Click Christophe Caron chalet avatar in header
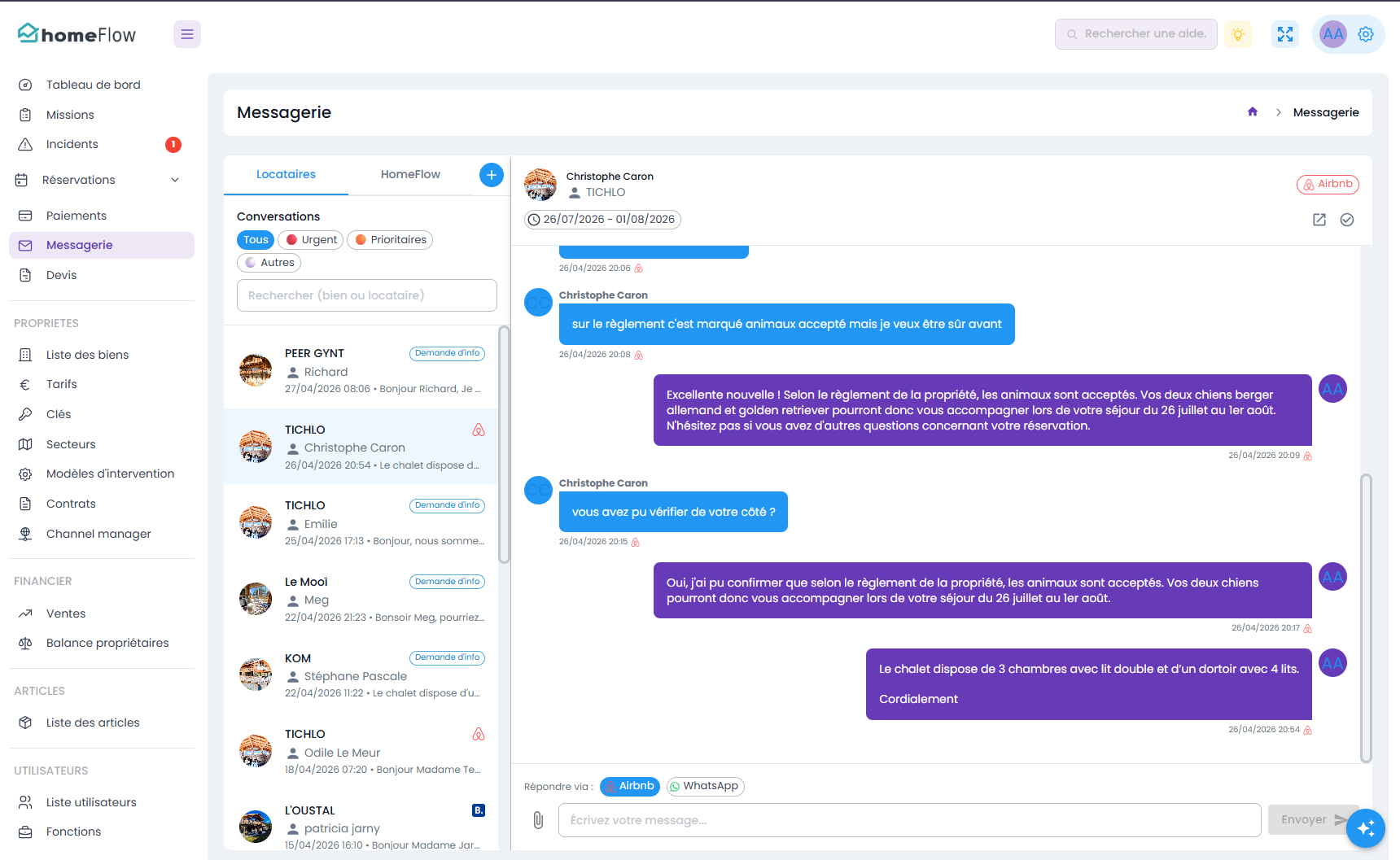Image resolution: width=1400 pixels, height=860 pixels. (x=540, y=185)
